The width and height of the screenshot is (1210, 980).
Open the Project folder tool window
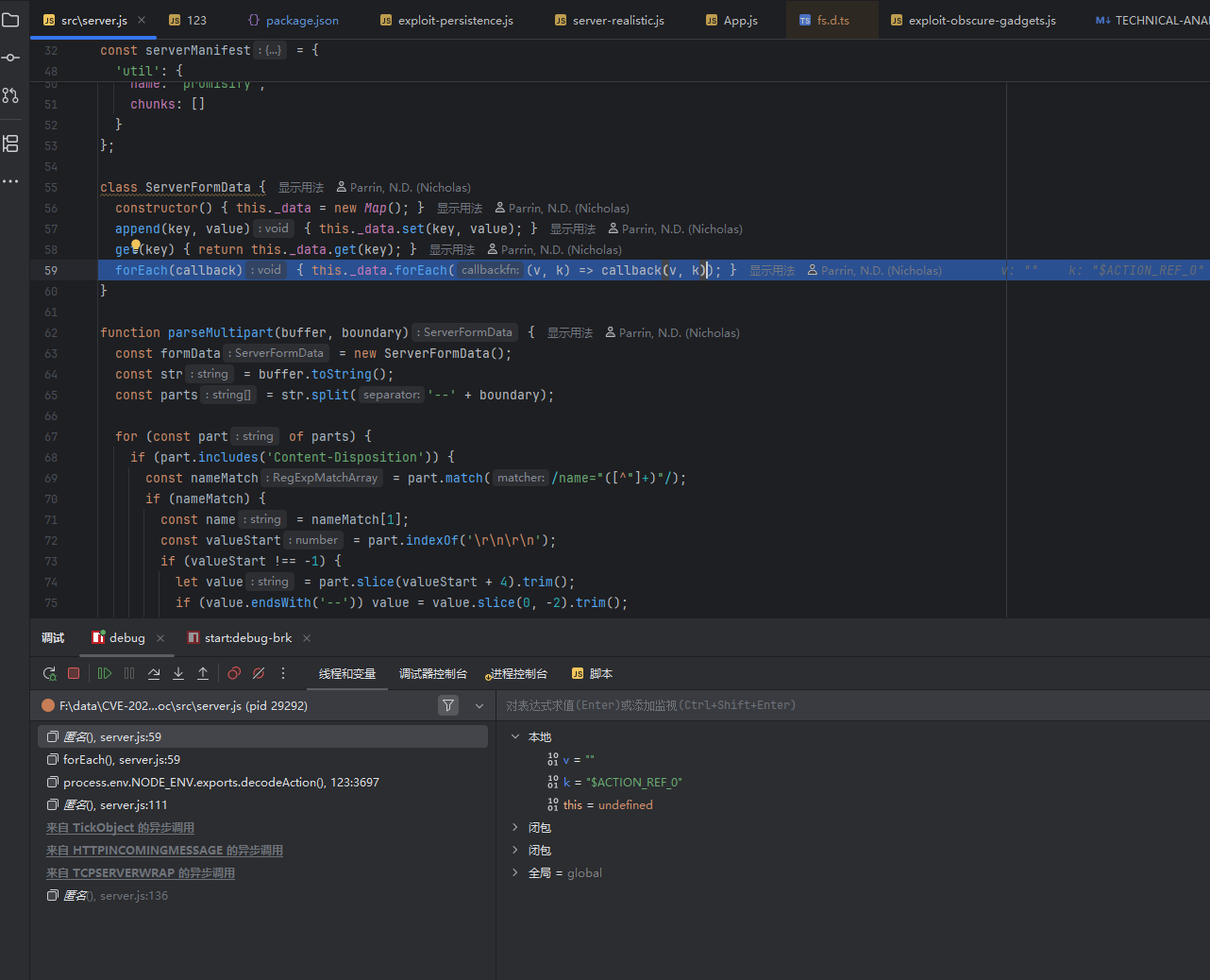click(10, 20)
